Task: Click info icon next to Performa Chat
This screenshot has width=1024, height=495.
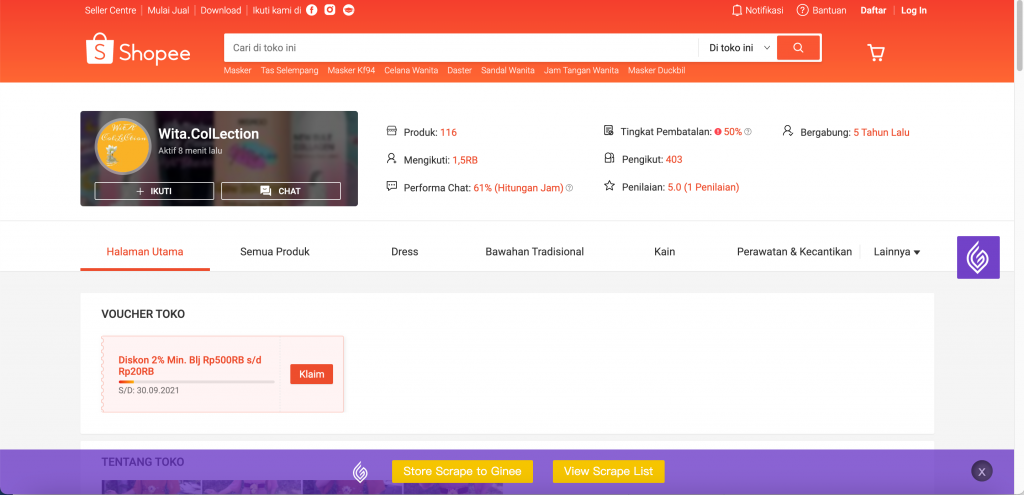Action: 569,188
